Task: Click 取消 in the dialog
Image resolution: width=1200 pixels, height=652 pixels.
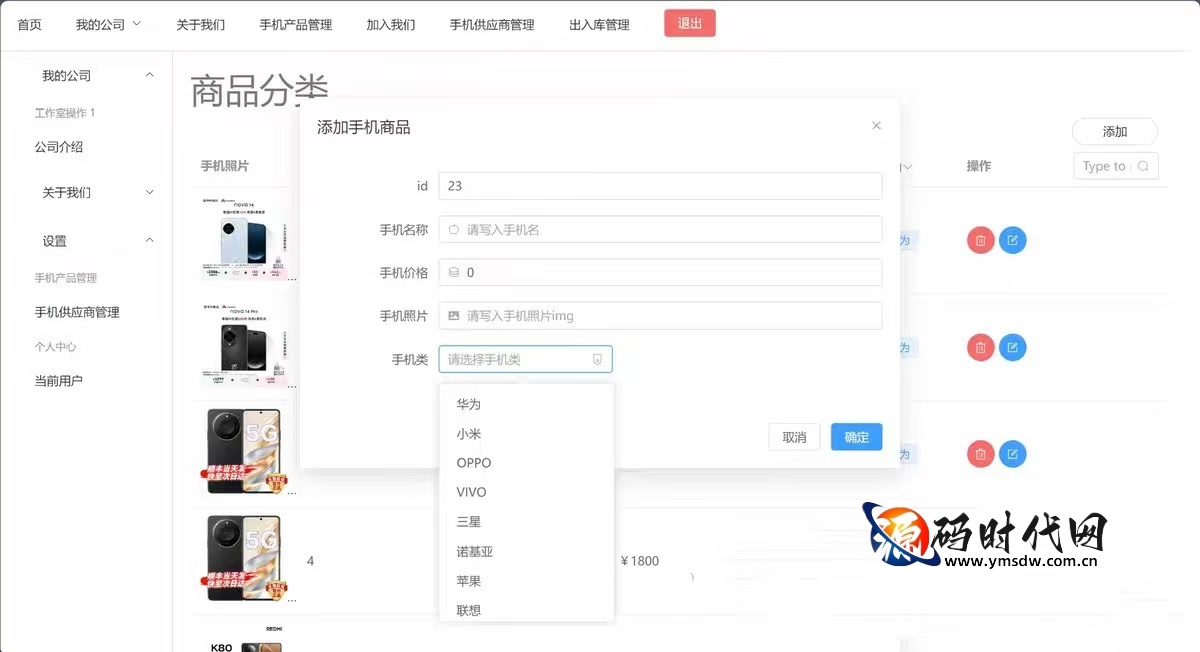Action: (794, 437)
